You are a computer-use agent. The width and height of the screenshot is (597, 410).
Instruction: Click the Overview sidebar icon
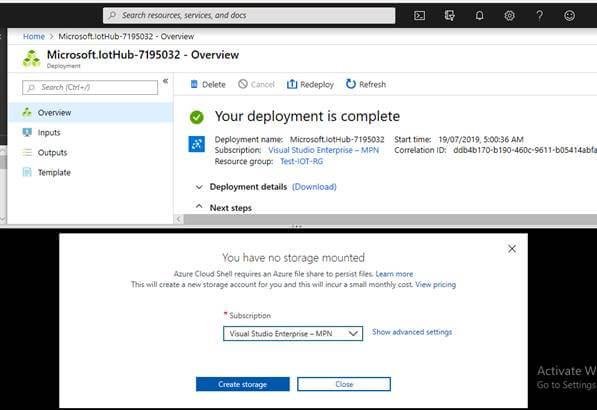(x=27, y=112)
